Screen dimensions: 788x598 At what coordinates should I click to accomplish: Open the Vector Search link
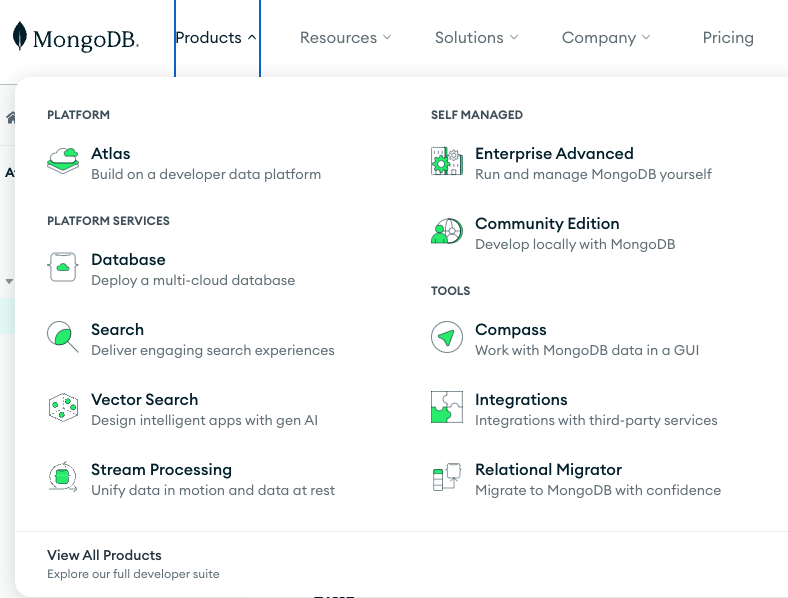click(145, 400)
